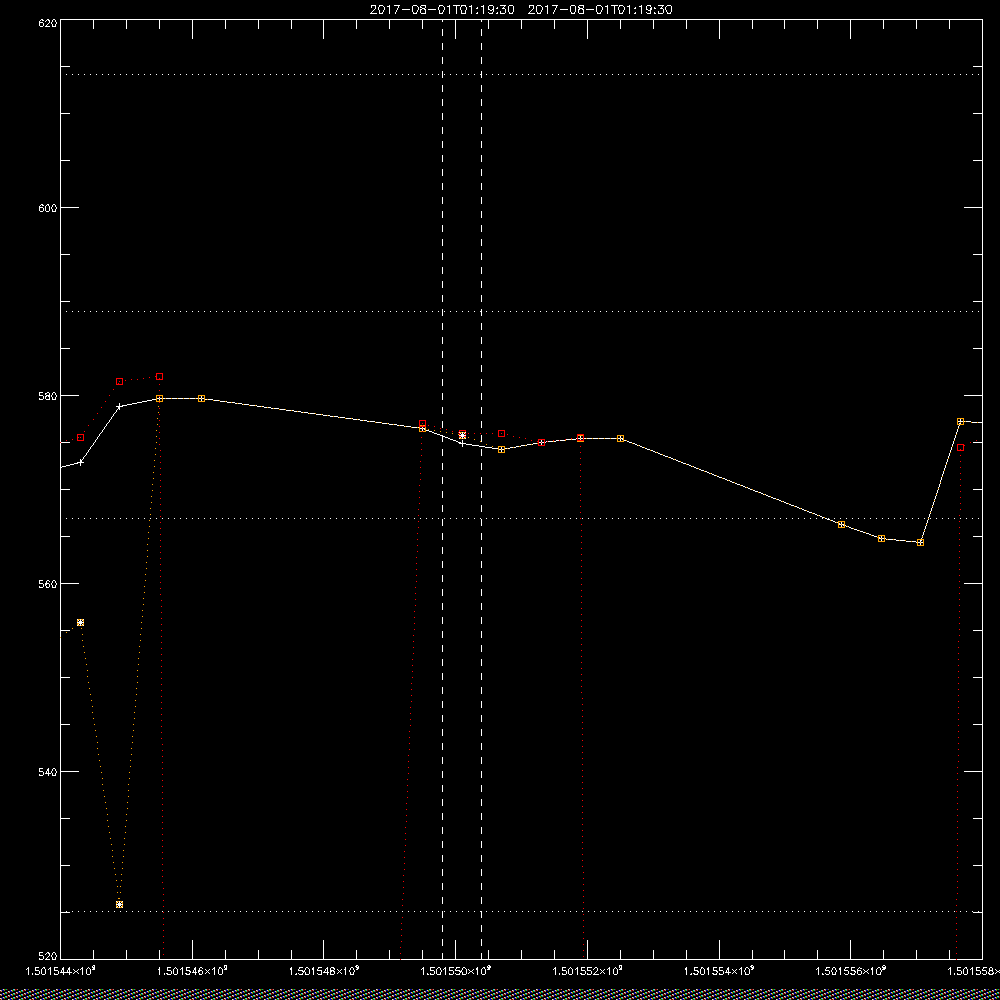Select the orange data marker near 556
This screenshot has width=1000, height=1000.
click(80, 622)
